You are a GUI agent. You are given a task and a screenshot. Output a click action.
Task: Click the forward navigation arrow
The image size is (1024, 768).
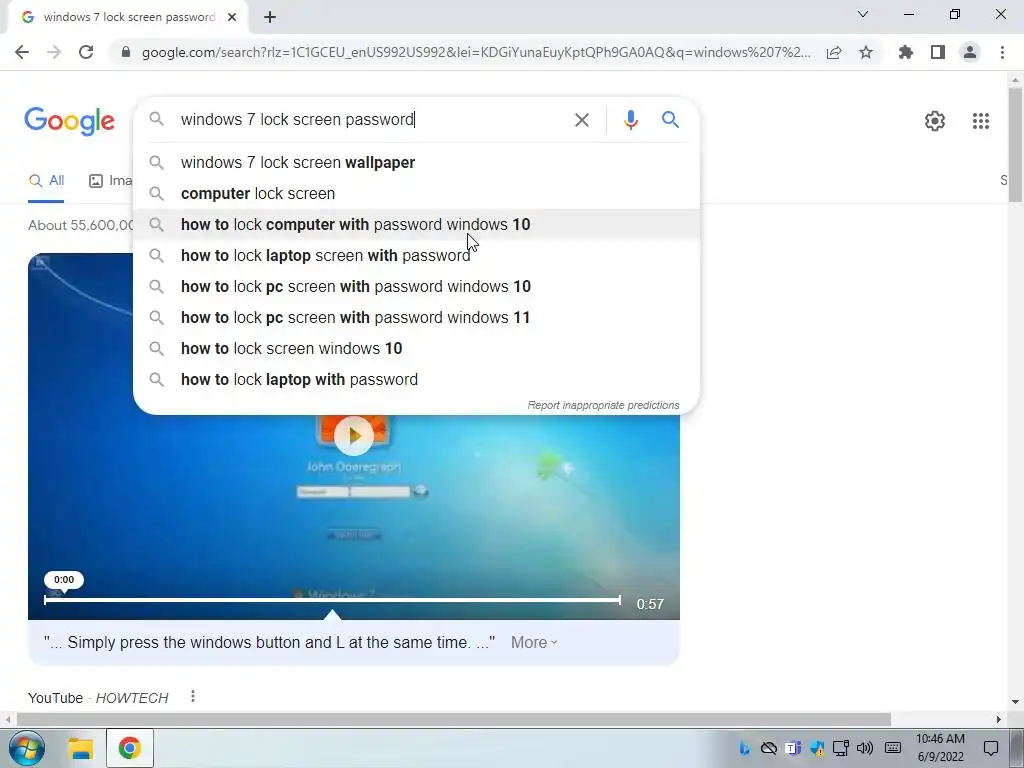click(54, 52)
